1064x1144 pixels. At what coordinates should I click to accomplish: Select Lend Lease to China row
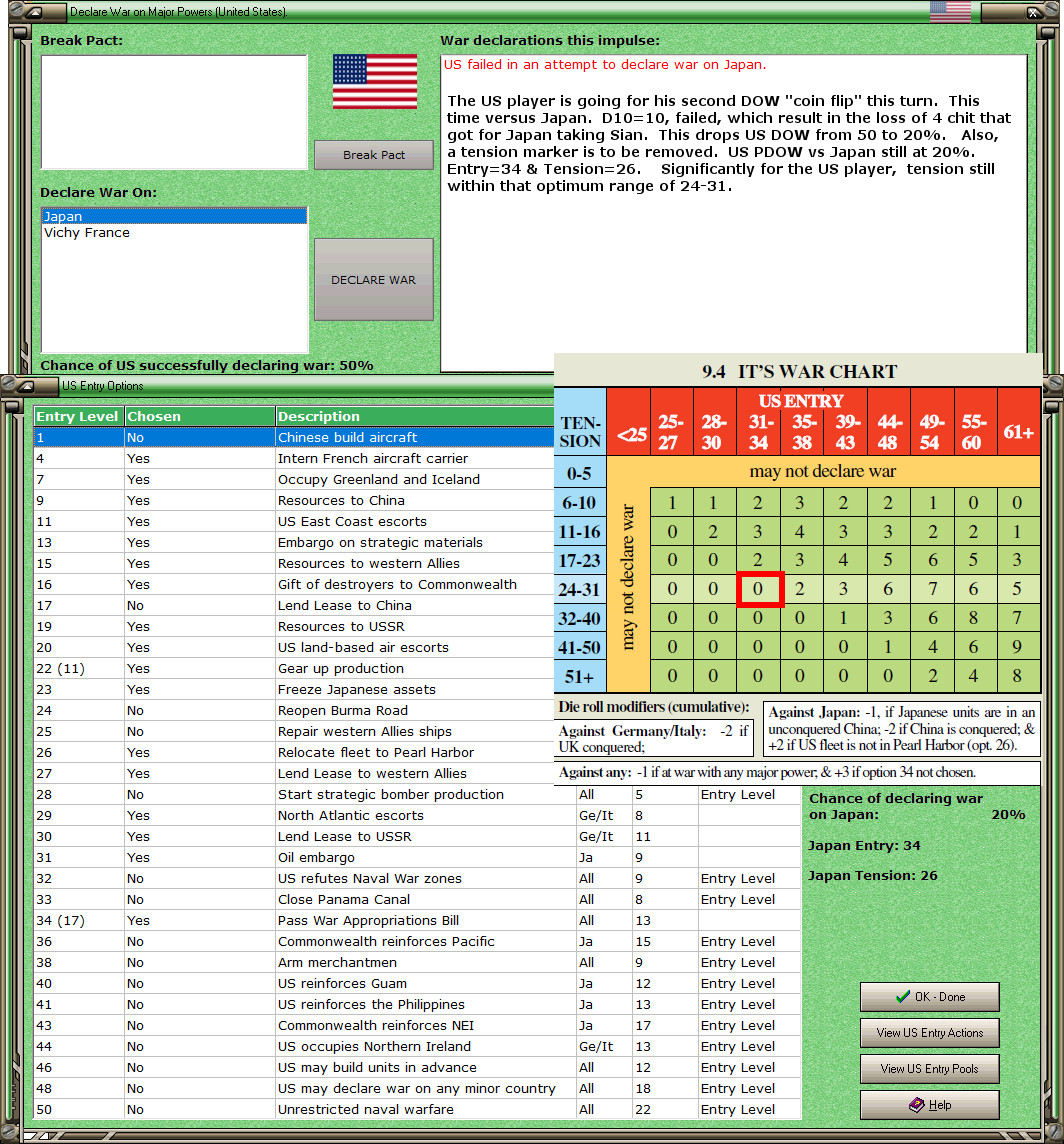(x=293, y=606)
